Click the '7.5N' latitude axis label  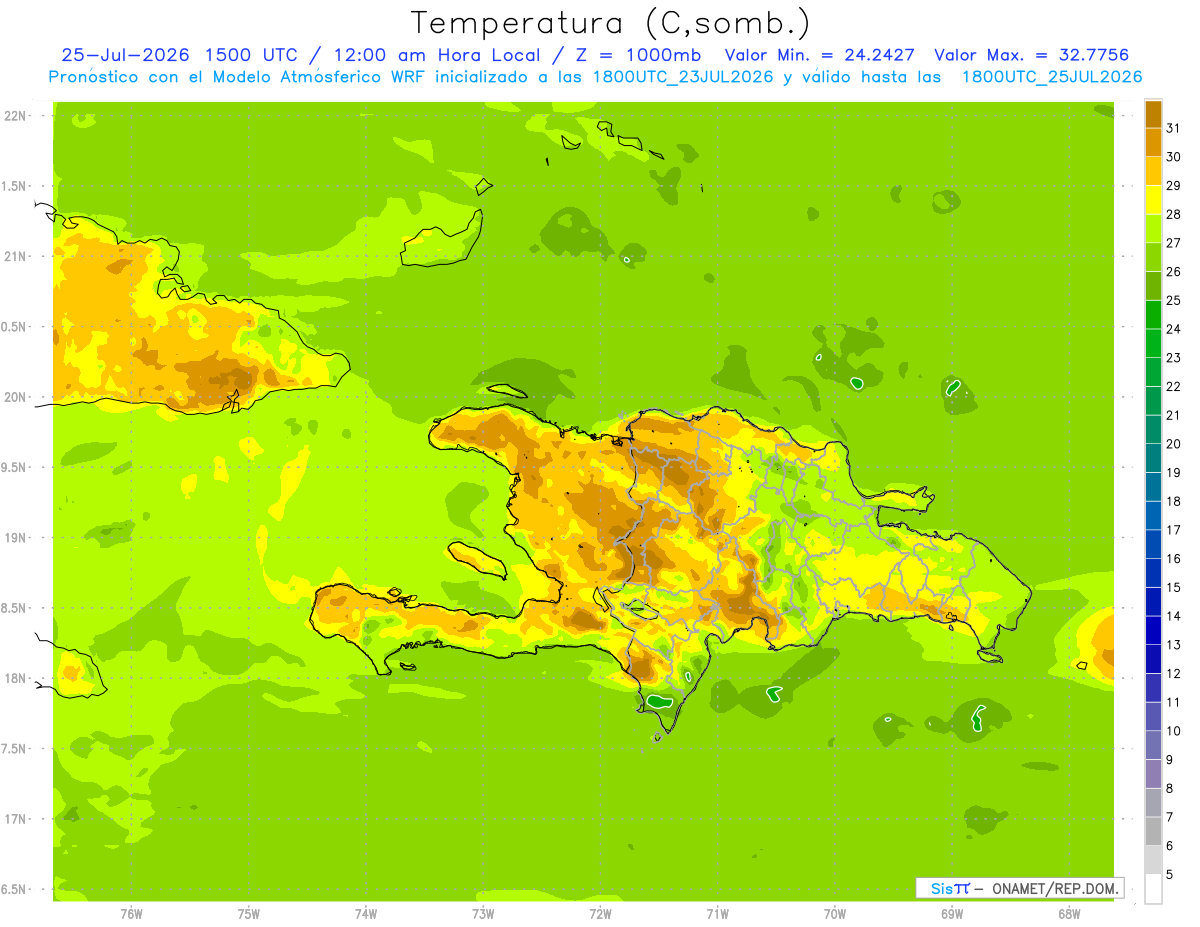coord(15,749)
